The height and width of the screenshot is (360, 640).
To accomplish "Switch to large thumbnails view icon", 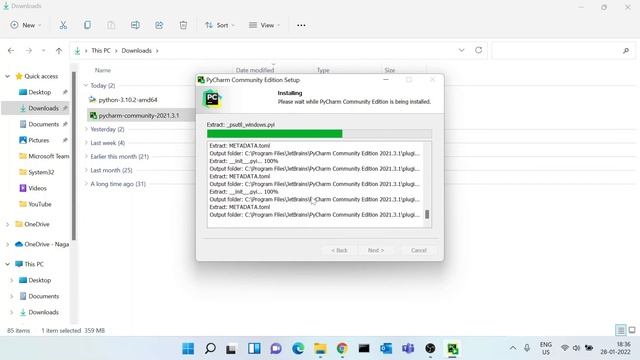I will tap(632, 330).
